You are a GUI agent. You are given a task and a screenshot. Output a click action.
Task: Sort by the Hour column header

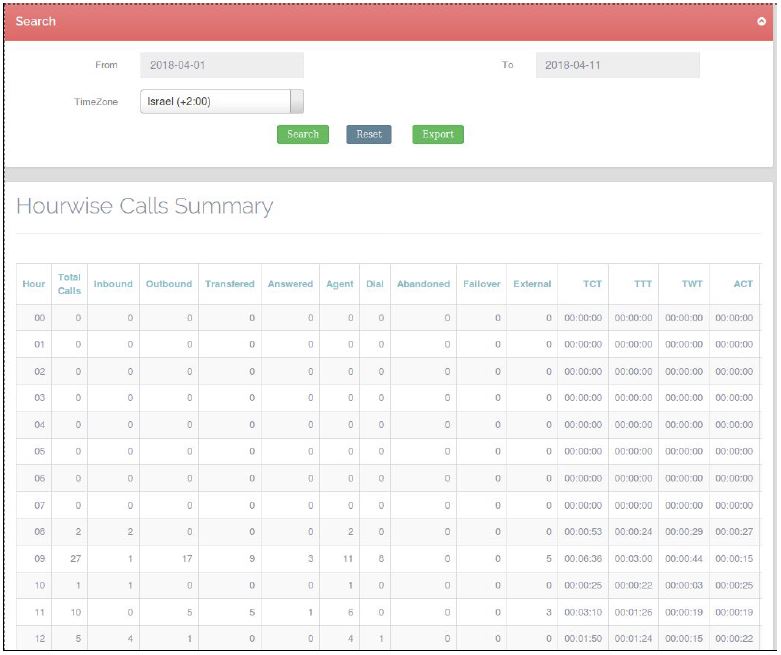(x=33, y=284)
